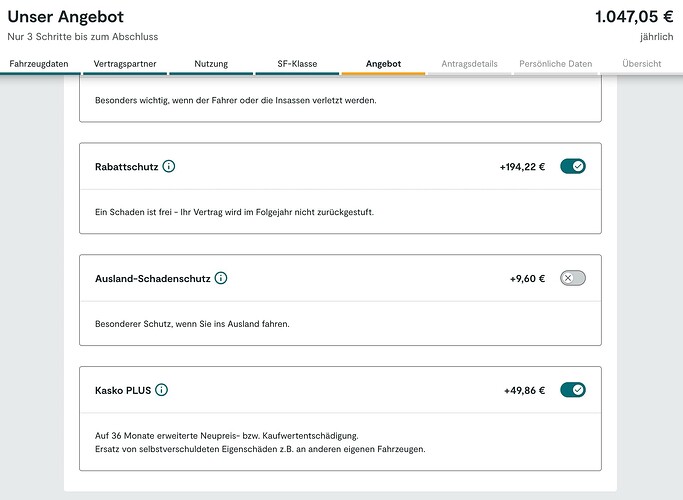The height and width of the screenshot is (500, 683).
Task: Open info icon next to Ausland-Schadenschutz
Action: [221, 278]
